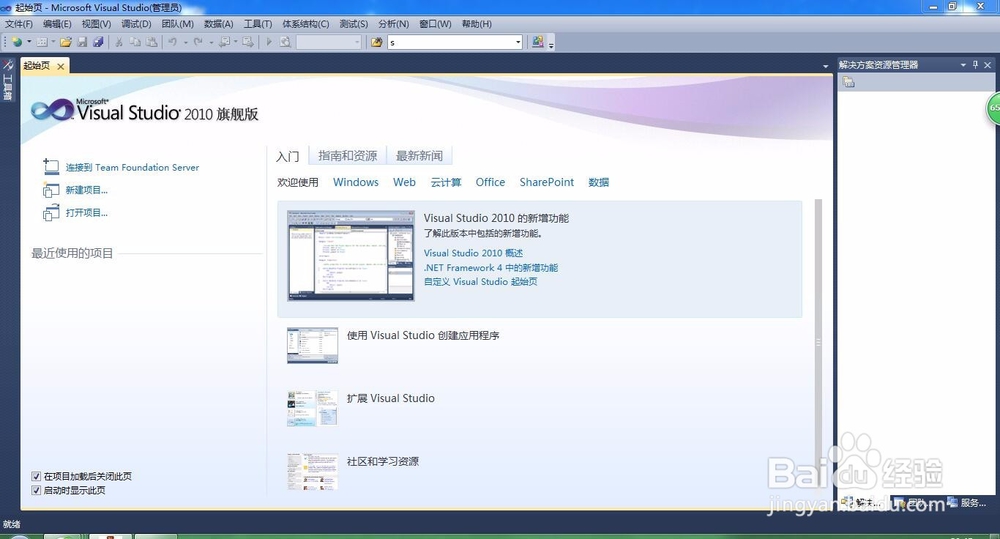Click the 云计算 category link
Viewport: 1000px width, 539px height.
pyautogui.click(x=446, y=182)
